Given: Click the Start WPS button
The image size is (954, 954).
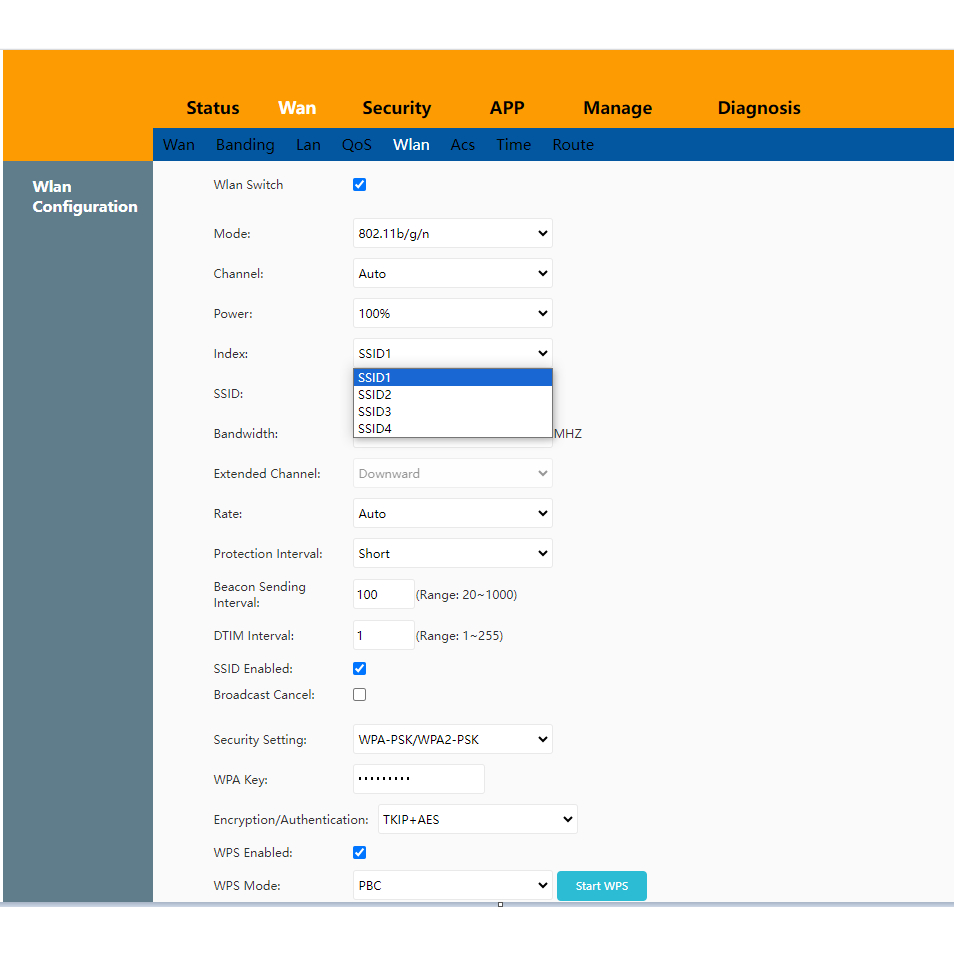Looking at the screenshot, I should (x=602, y=886).
